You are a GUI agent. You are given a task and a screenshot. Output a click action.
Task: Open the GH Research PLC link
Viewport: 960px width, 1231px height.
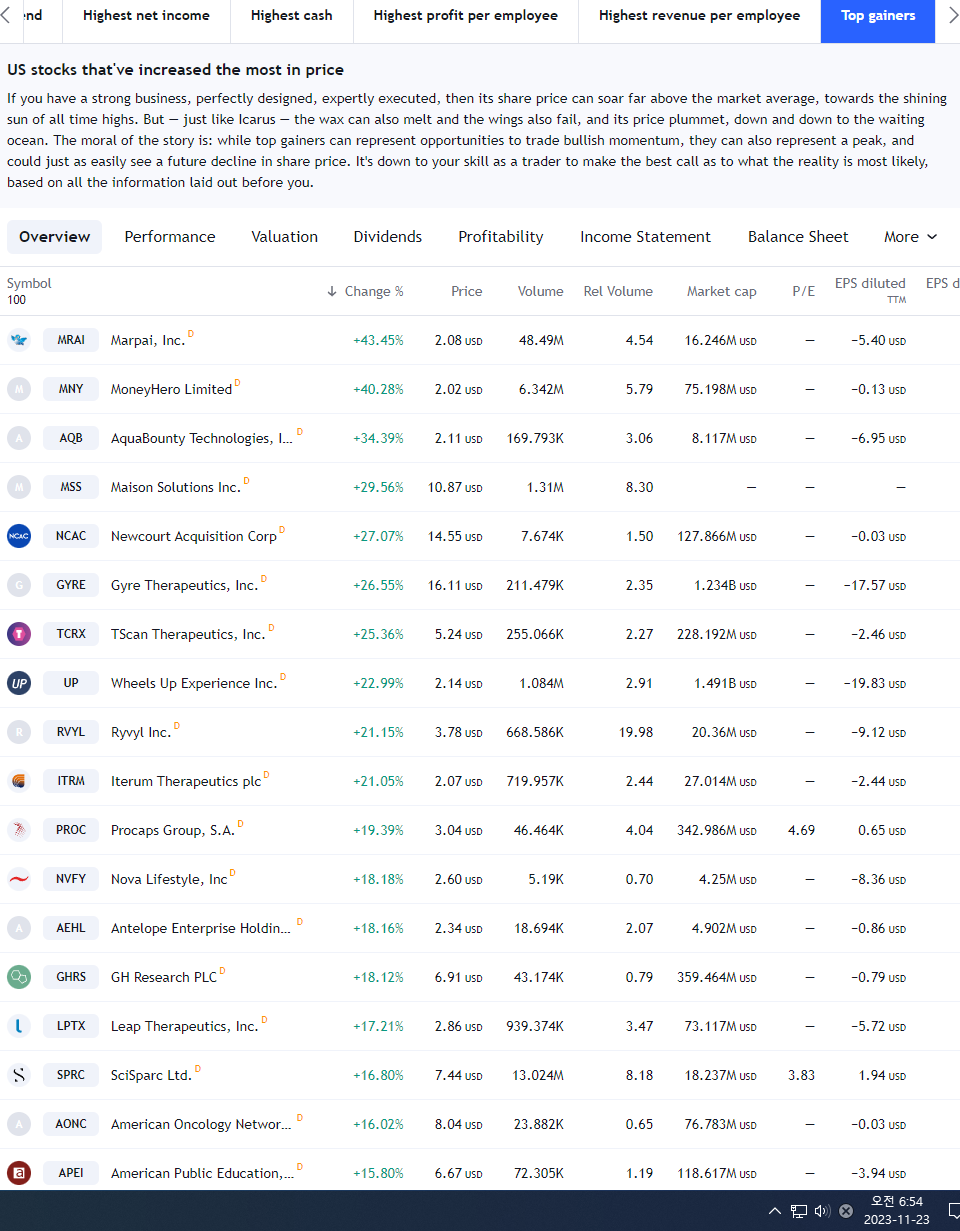[x=164, y=977]
